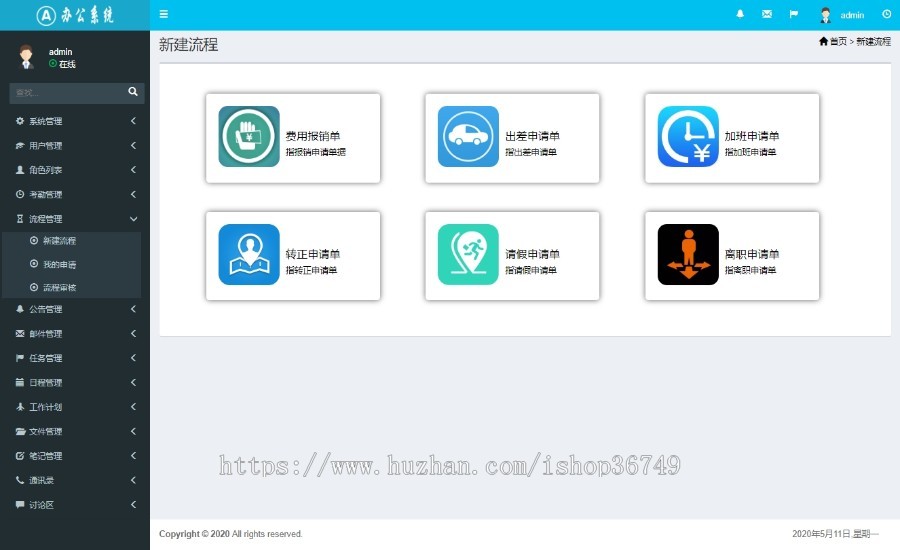The width and height of the screenshot is (900, 550).
Task: Click the 转正申请单 title text
Action: (x=313, y=254)
